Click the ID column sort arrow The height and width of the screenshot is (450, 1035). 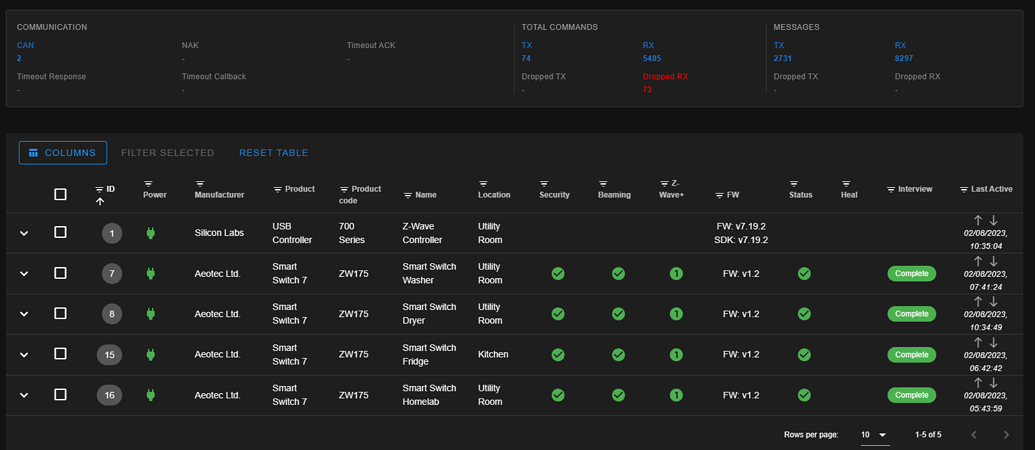[99, 201]
